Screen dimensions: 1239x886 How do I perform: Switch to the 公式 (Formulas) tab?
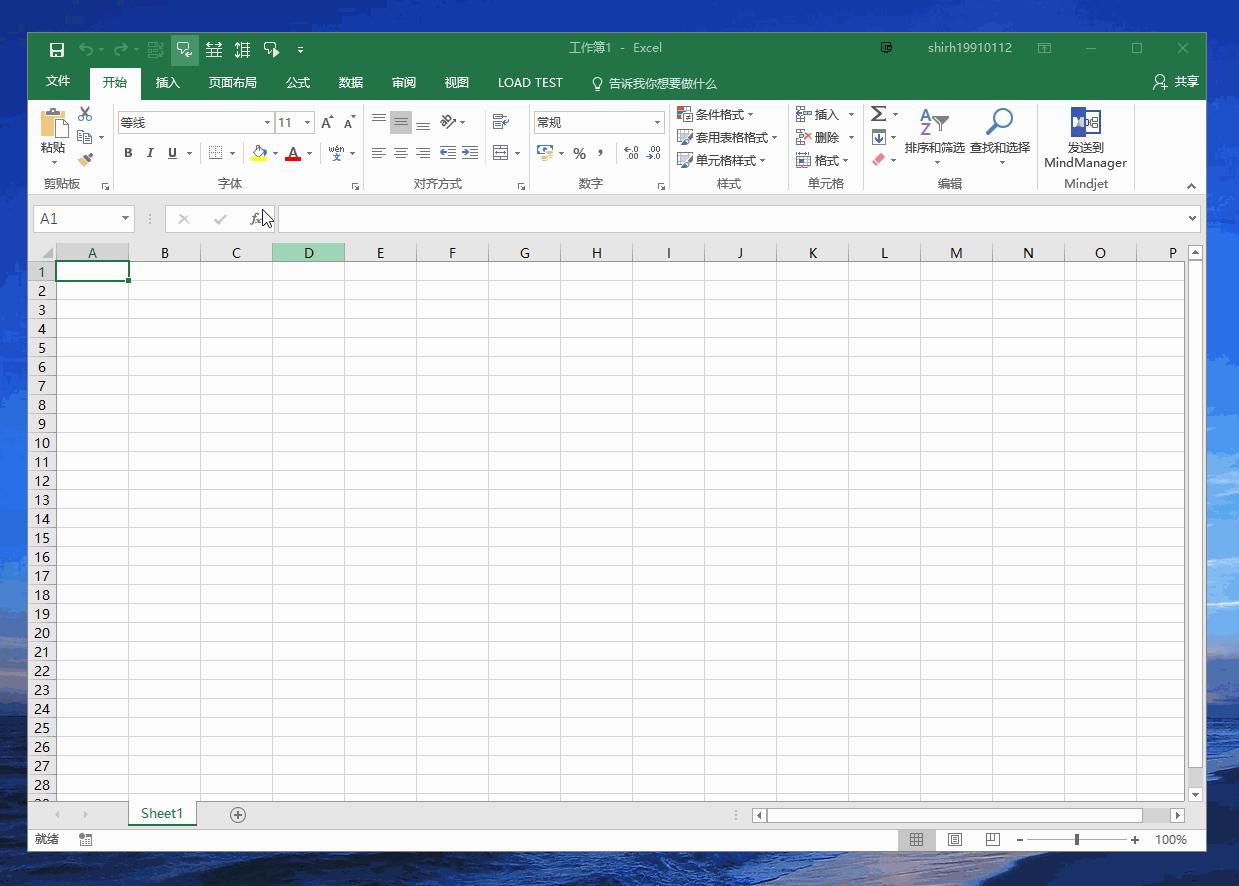(298, 83)
